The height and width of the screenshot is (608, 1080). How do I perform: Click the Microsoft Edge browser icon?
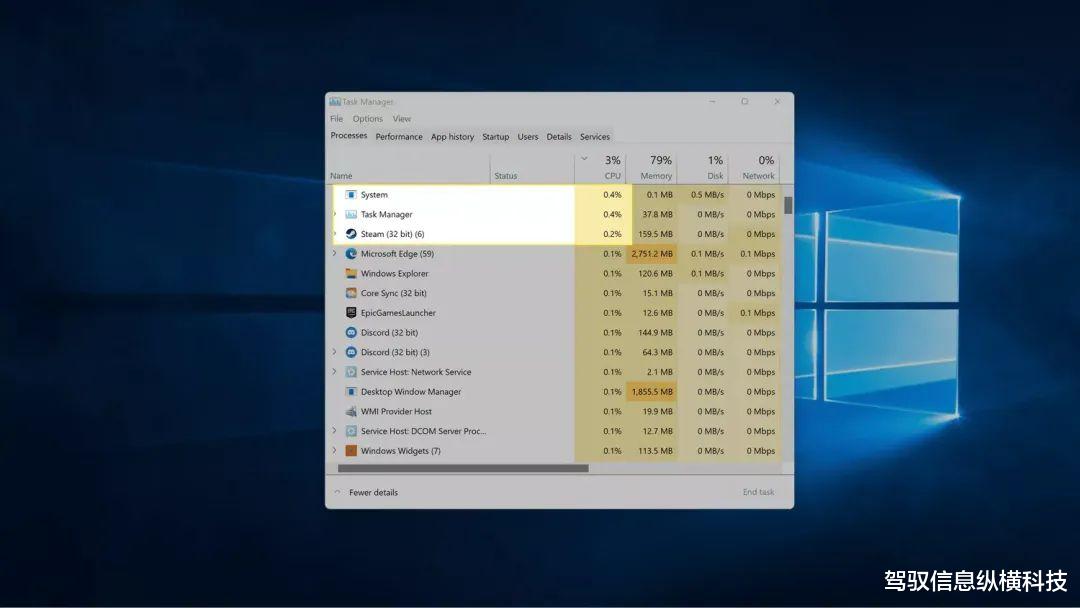click(x=352, y=253)
